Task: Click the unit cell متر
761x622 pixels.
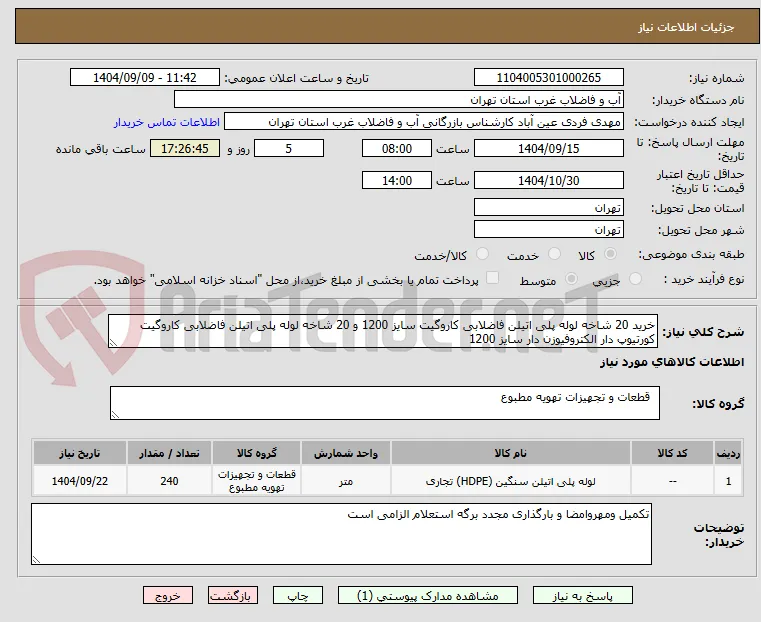Action: 346,481
